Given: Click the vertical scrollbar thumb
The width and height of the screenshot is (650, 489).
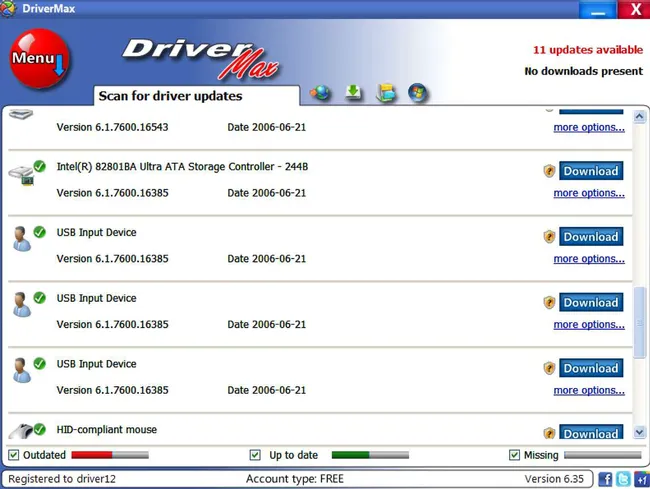Looking at the screenshot, I should click(639, 322).
